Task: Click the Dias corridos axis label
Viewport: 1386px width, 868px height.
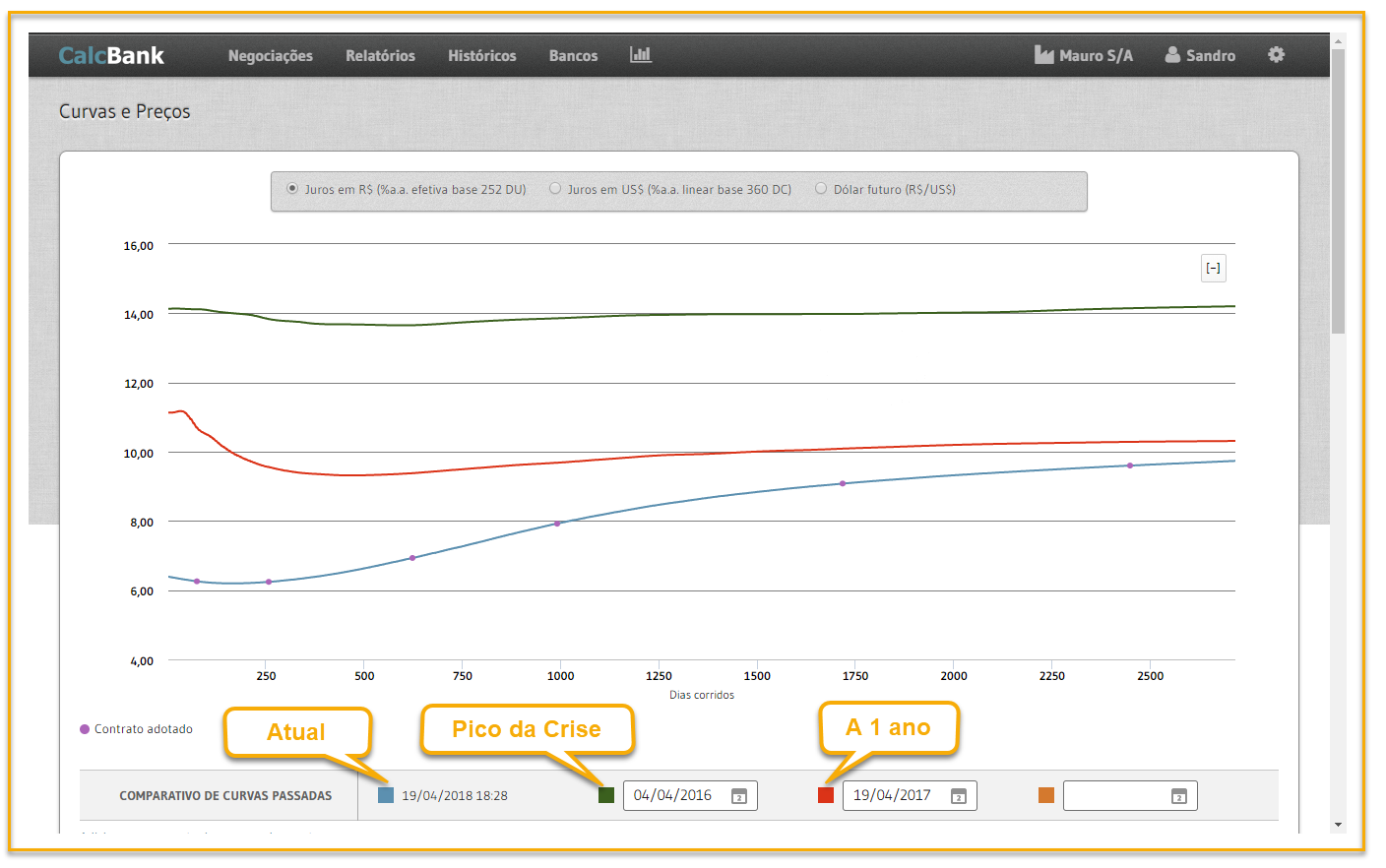Action: point(702,695)
